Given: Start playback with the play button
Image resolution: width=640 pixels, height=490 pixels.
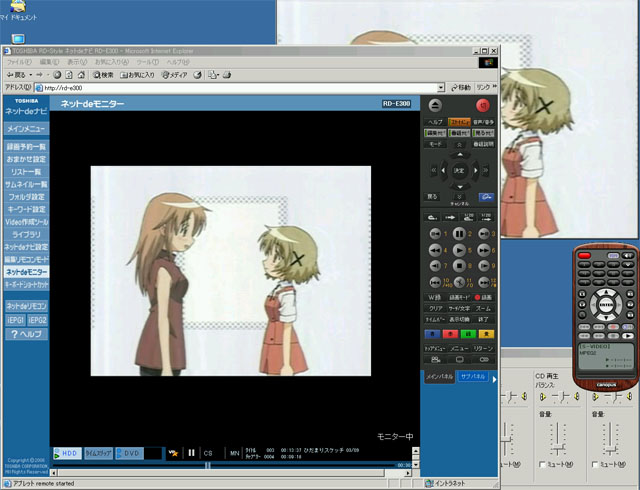Looking at the screenshot, I should click(459, 249).
